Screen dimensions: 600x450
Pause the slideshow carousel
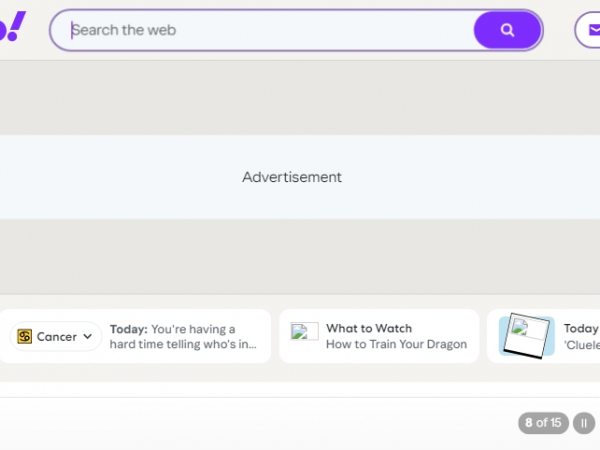click(584, 423)
